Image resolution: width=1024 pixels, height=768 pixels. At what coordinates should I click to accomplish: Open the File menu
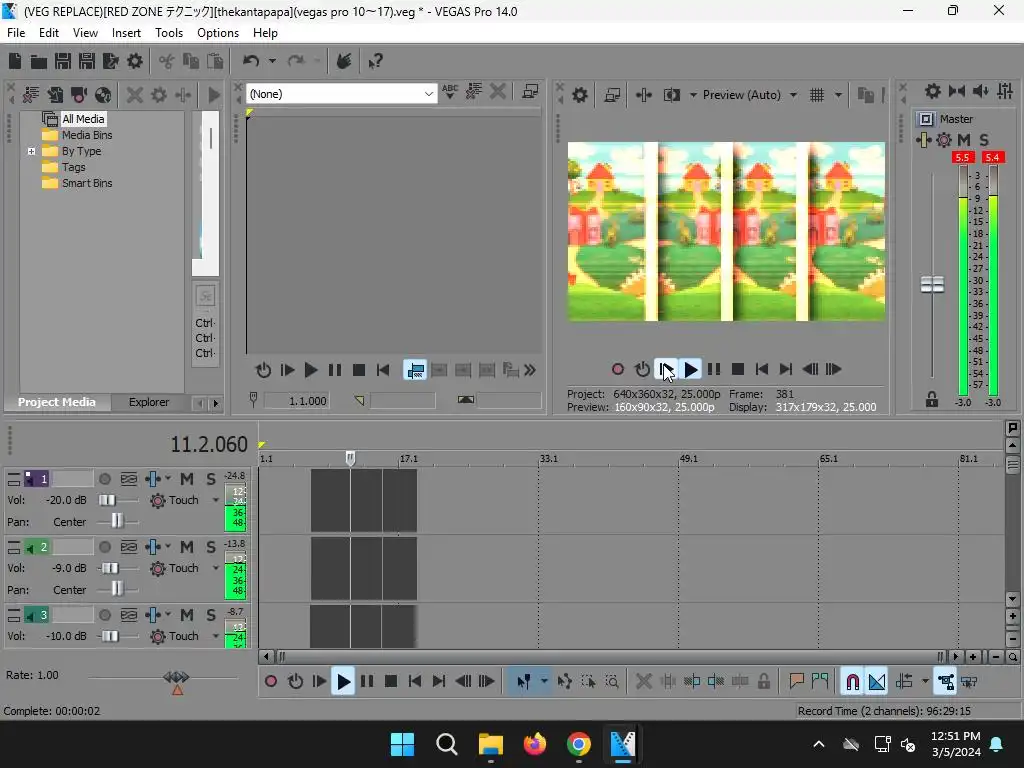click(x=16, y=33)
